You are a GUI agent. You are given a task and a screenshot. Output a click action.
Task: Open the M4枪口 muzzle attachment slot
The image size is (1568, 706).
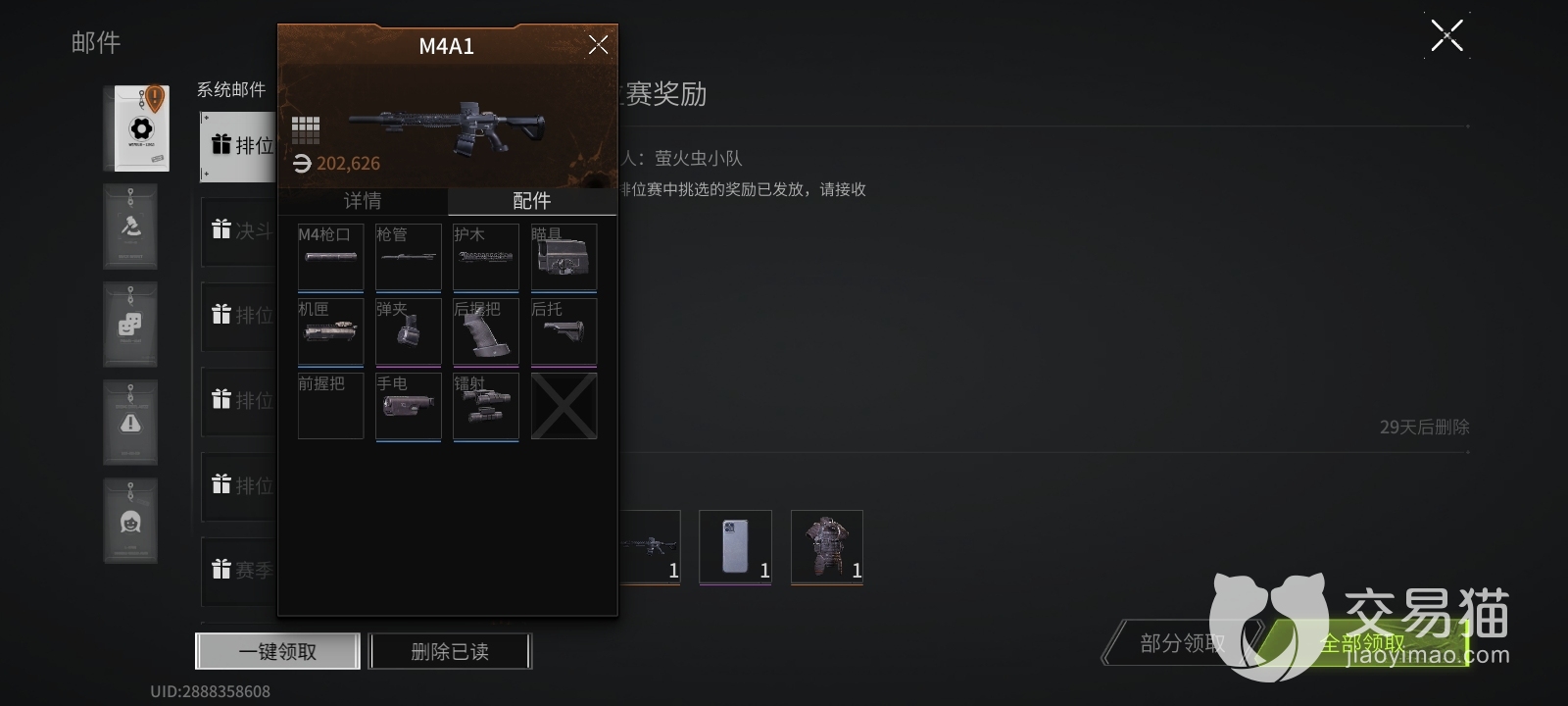pos(330,258)
